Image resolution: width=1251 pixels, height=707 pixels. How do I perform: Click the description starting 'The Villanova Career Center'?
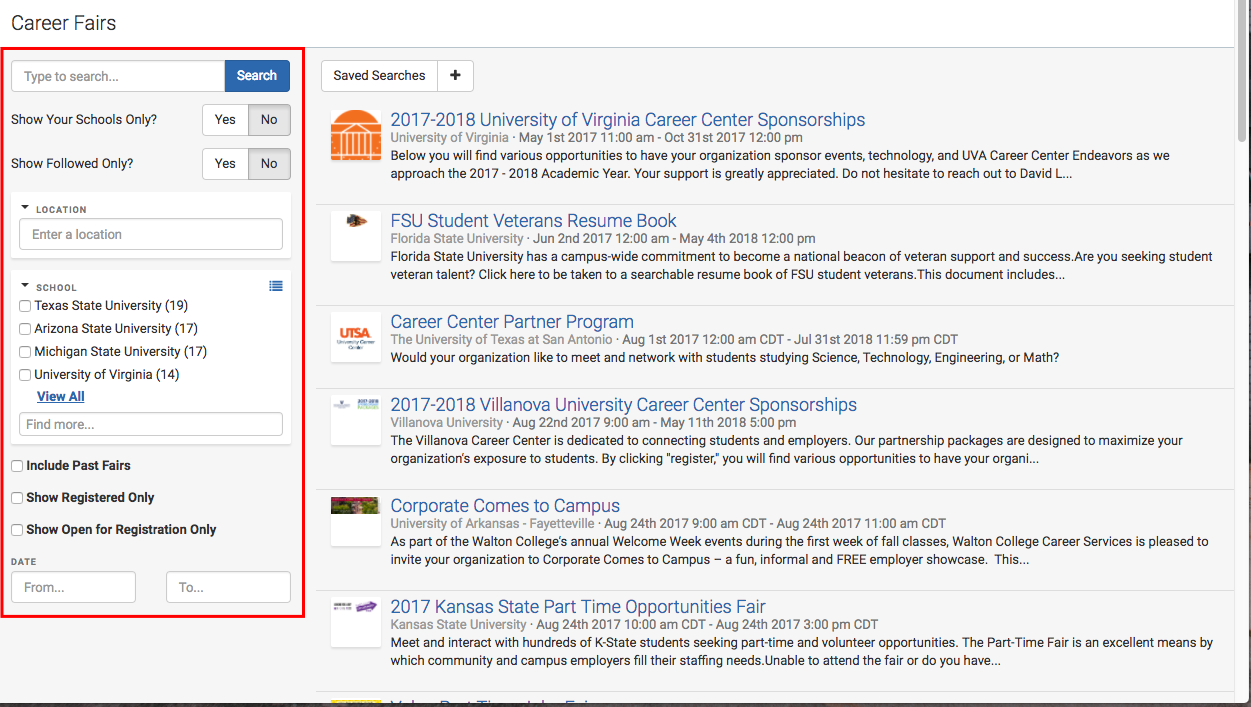pyautogui.click(x=786, y=450)
